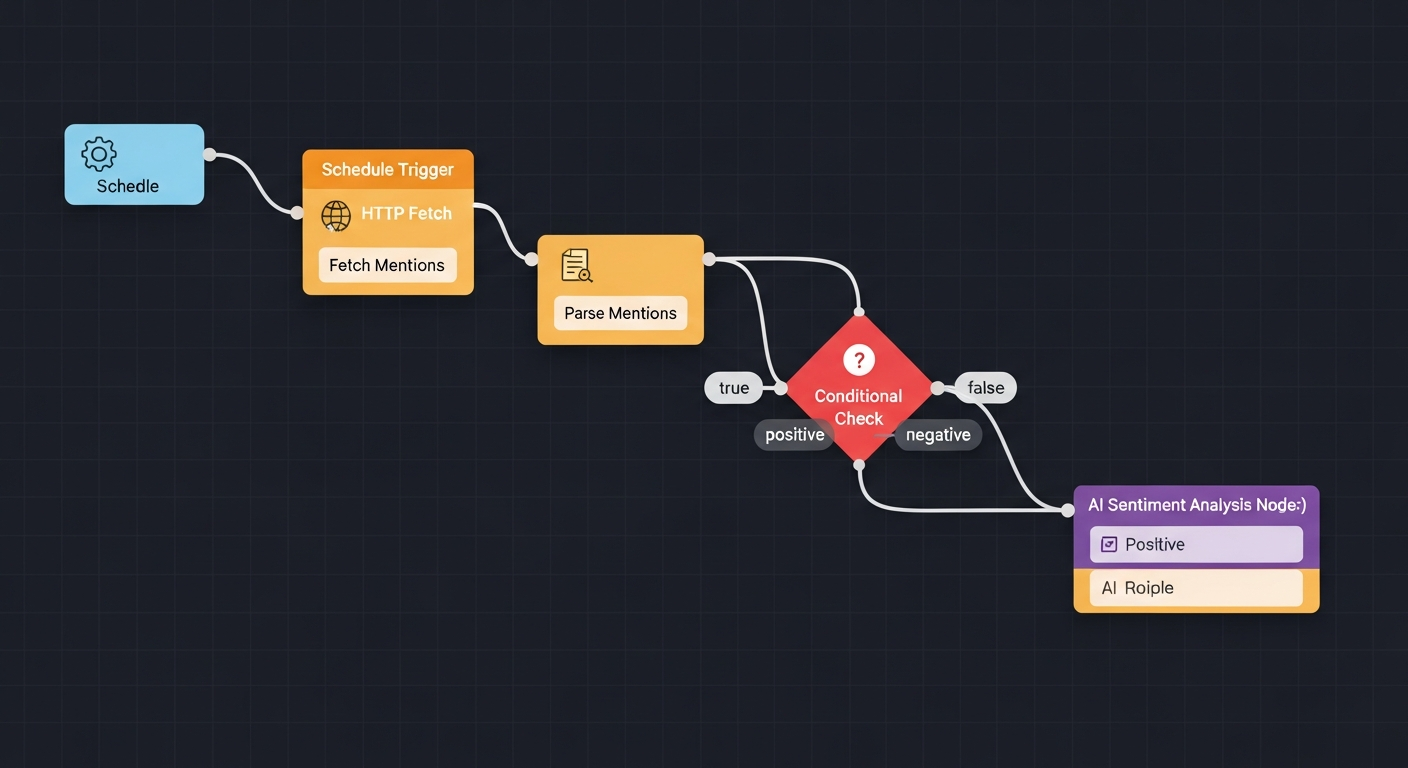Click the port next to the true label
Image resolution: width=1408 pixels, height=768 pixels.
tap(782, 388)
